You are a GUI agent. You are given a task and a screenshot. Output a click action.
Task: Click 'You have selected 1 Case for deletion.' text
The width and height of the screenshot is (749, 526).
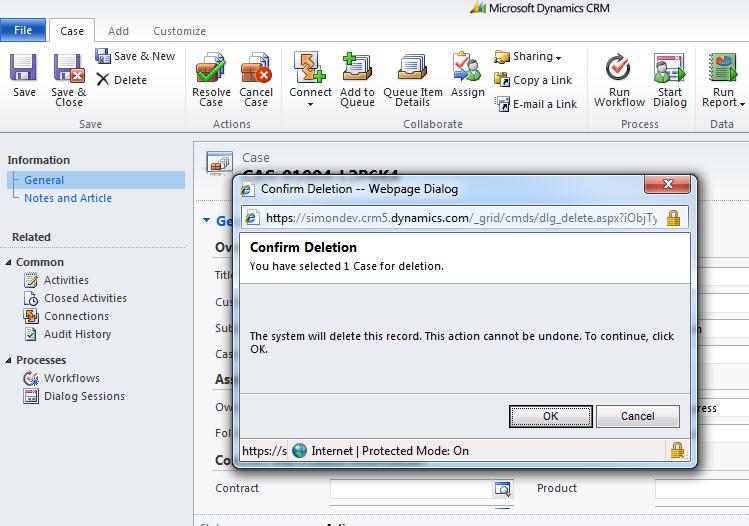coord(347,266)
